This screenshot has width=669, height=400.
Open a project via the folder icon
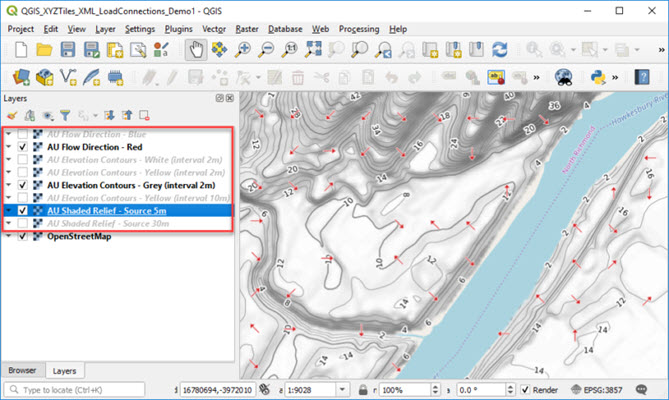[44, 50]
